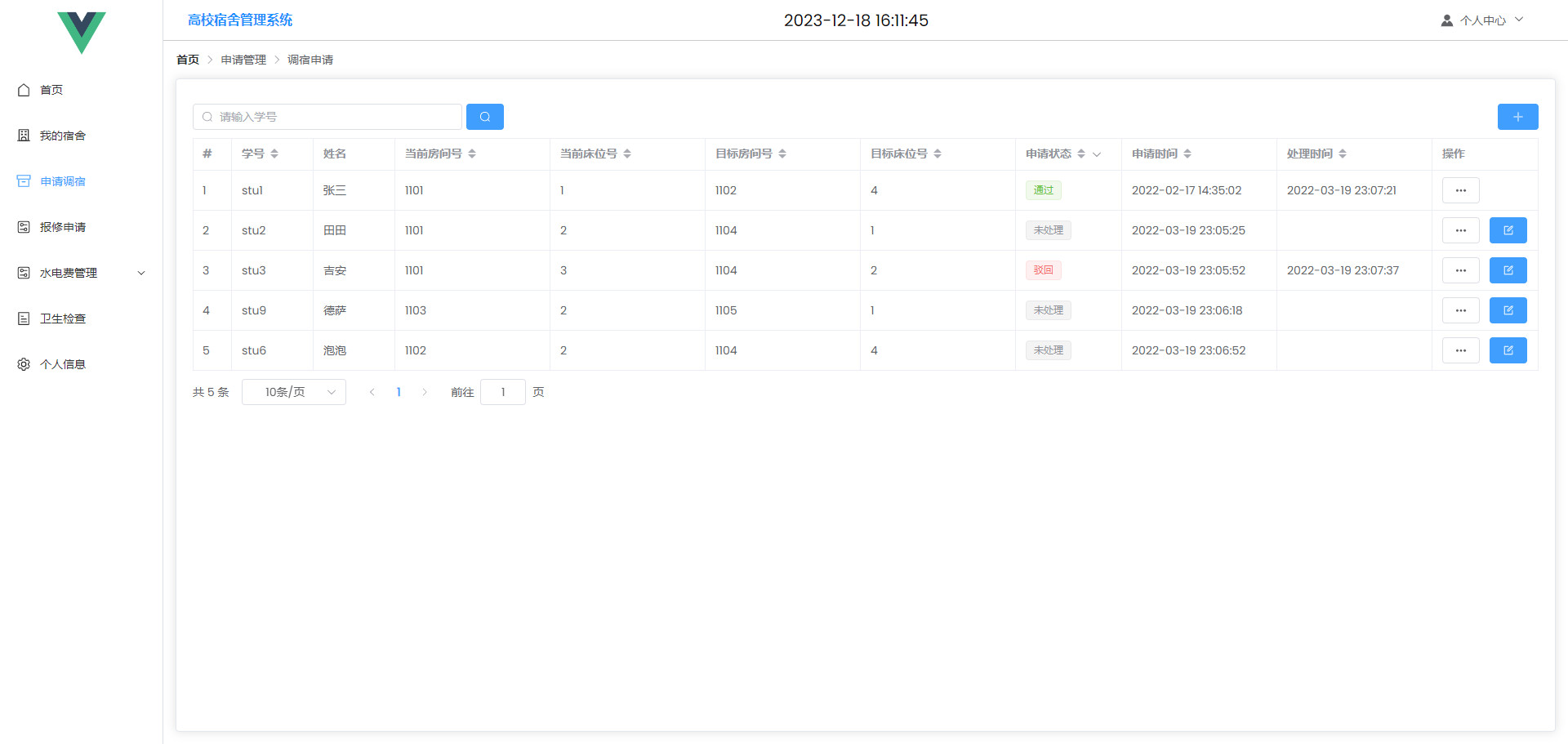Image resolution: width=1568 pixels, height=744 pixels.
Task: Open the more-options button for row stu6
Action: point(1461,350)
